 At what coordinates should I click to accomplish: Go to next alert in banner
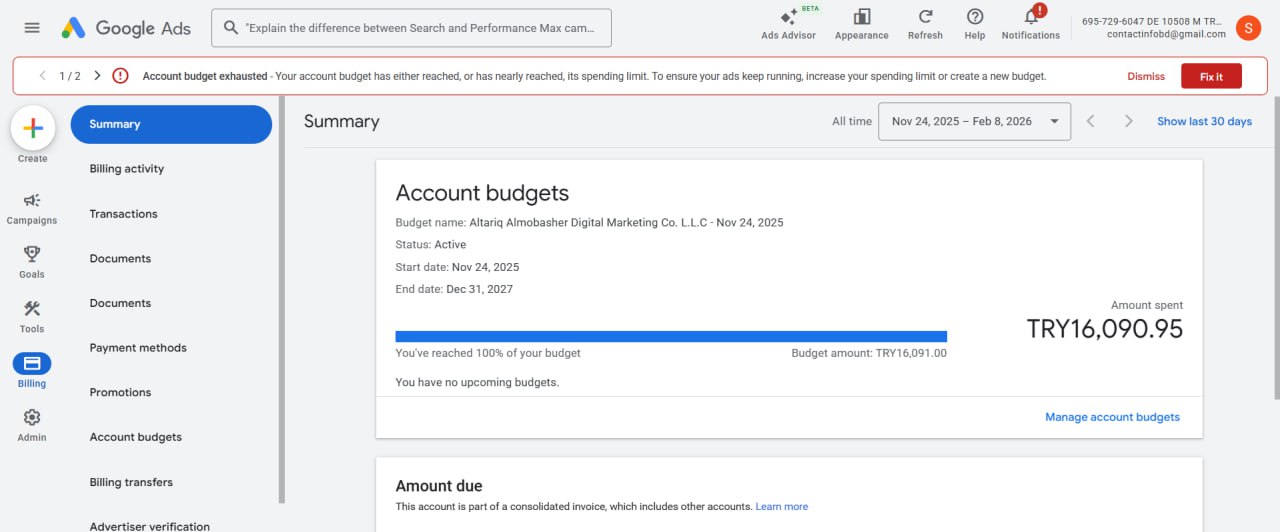click(x=97, y=76)
